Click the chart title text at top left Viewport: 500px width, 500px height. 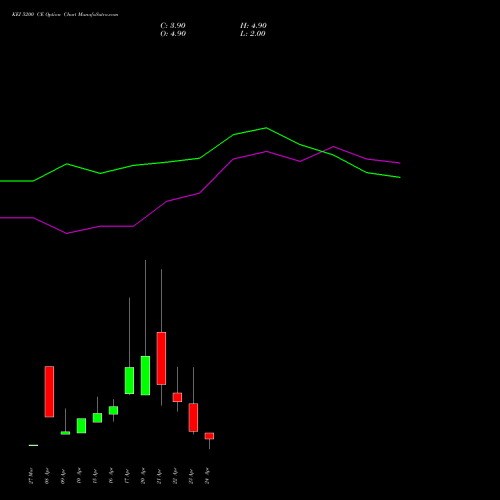[x=65, y=15]
